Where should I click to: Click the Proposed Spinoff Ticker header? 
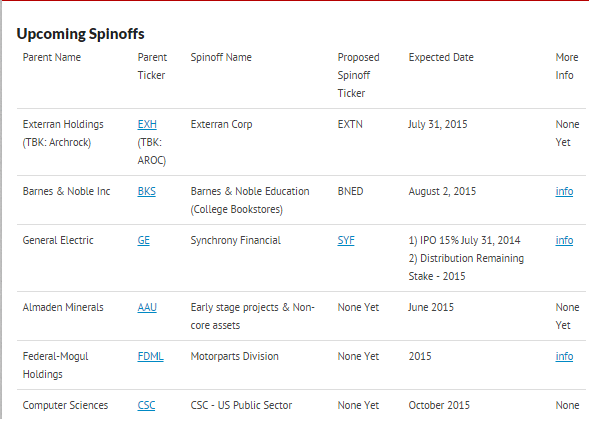(x=358, y=75)
